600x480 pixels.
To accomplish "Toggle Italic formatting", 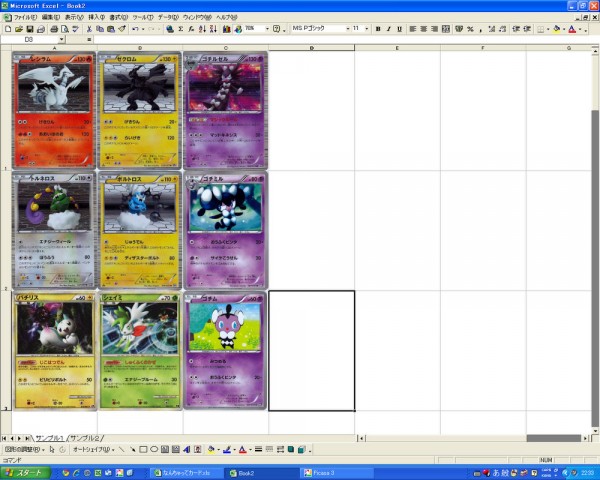I will [x=389, y=29].
